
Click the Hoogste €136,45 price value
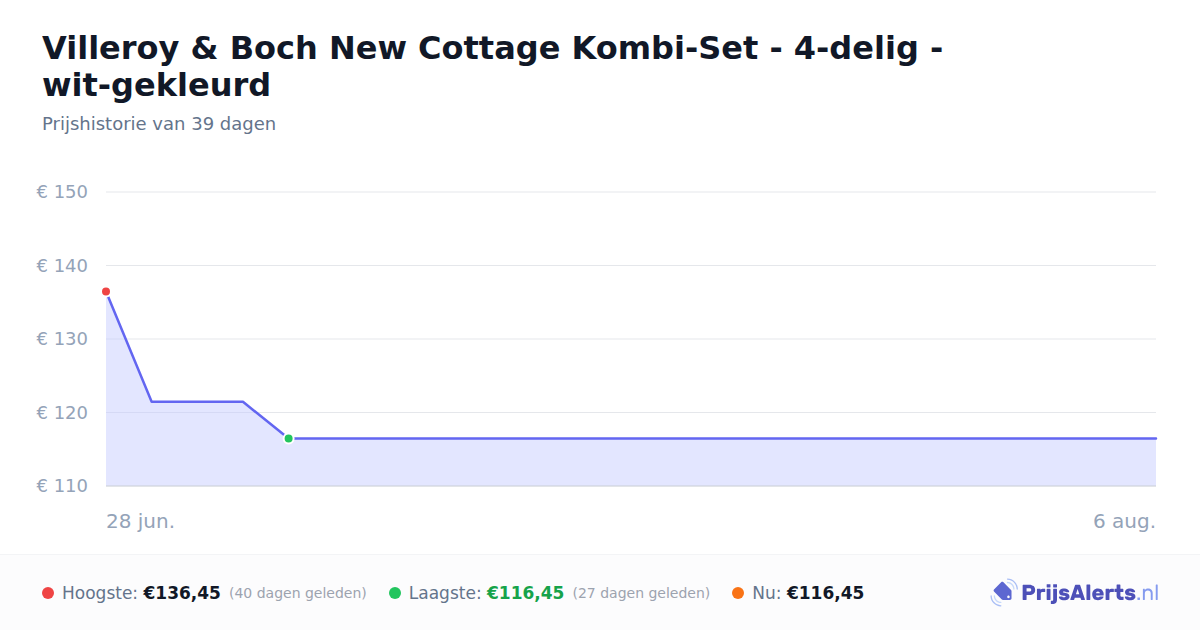(182, 593)
